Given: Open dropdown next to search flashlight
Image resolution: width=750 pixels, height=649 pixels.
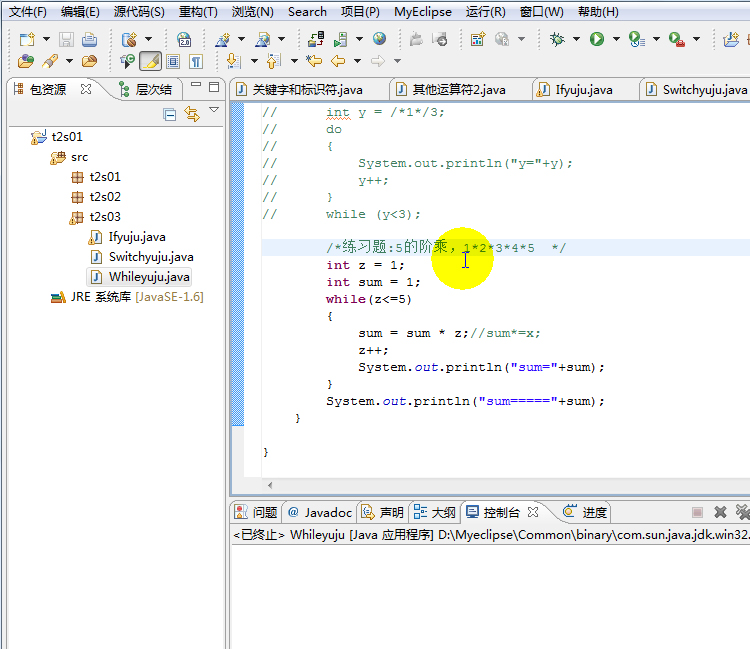Looking at the screenshot, I should click(69, 61).
